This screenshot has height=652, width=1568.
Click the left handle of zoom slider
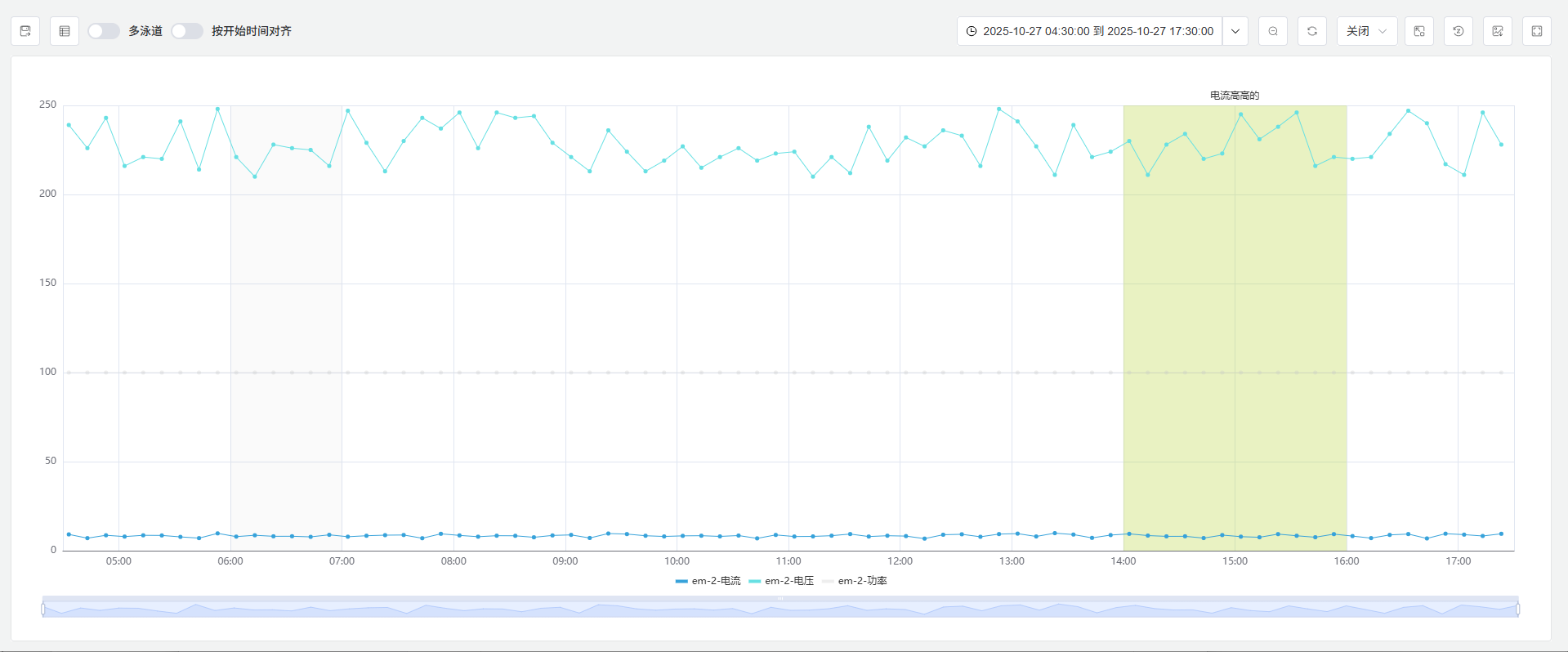point(43,609)
